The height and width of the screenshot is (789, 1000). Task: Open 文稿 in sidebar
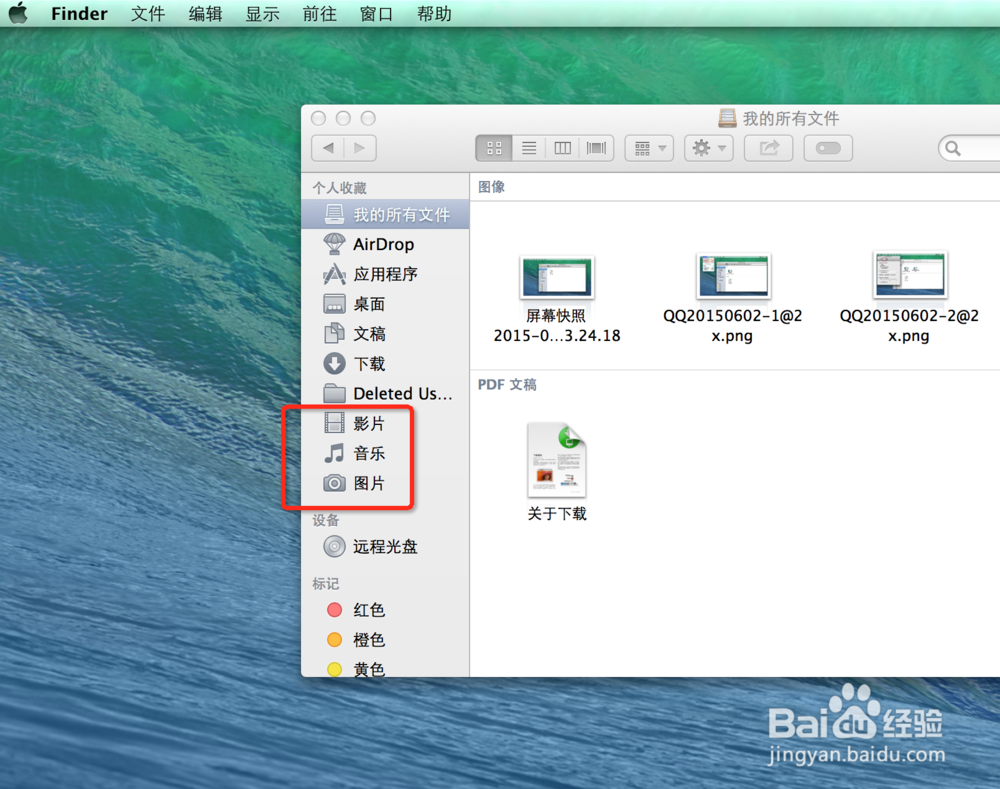click(x=385, y=334)
